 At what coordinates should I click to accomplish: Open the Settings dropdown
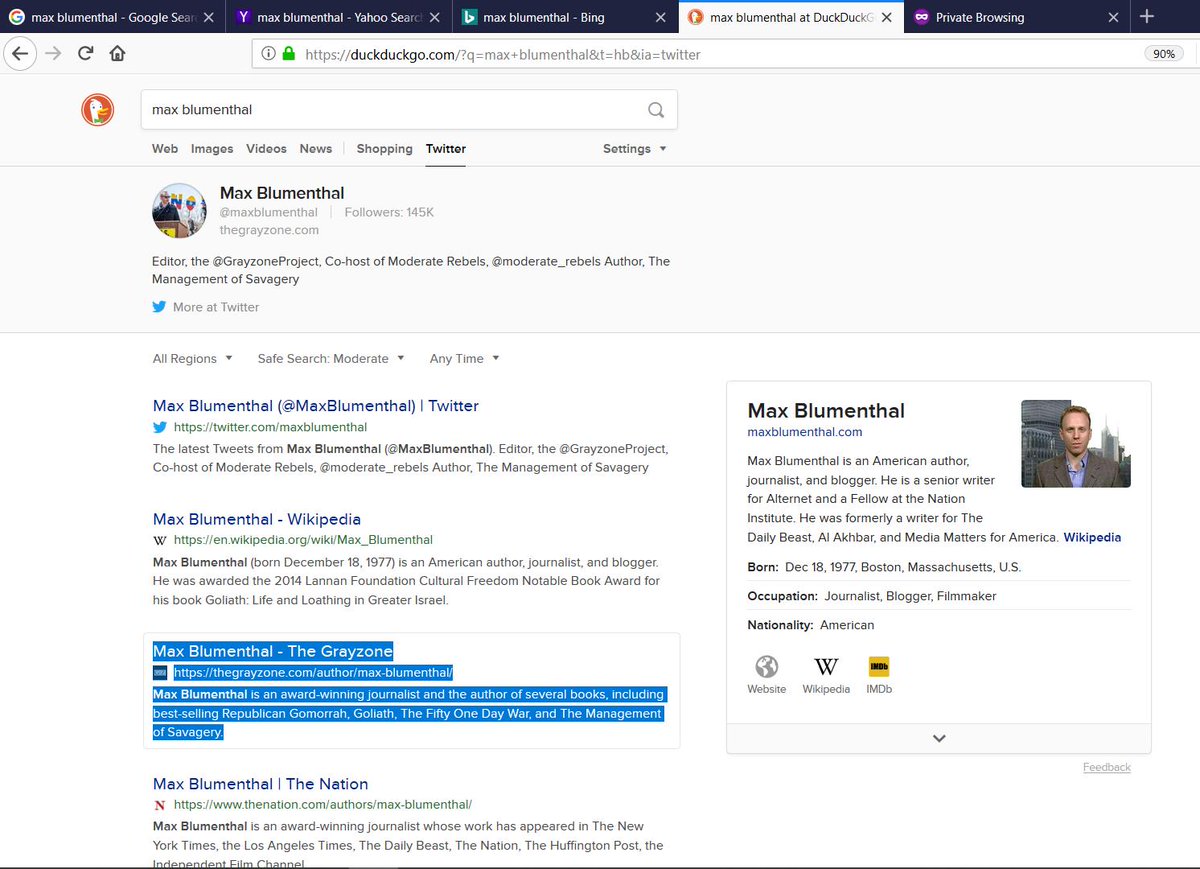click(x=634, y=149)
